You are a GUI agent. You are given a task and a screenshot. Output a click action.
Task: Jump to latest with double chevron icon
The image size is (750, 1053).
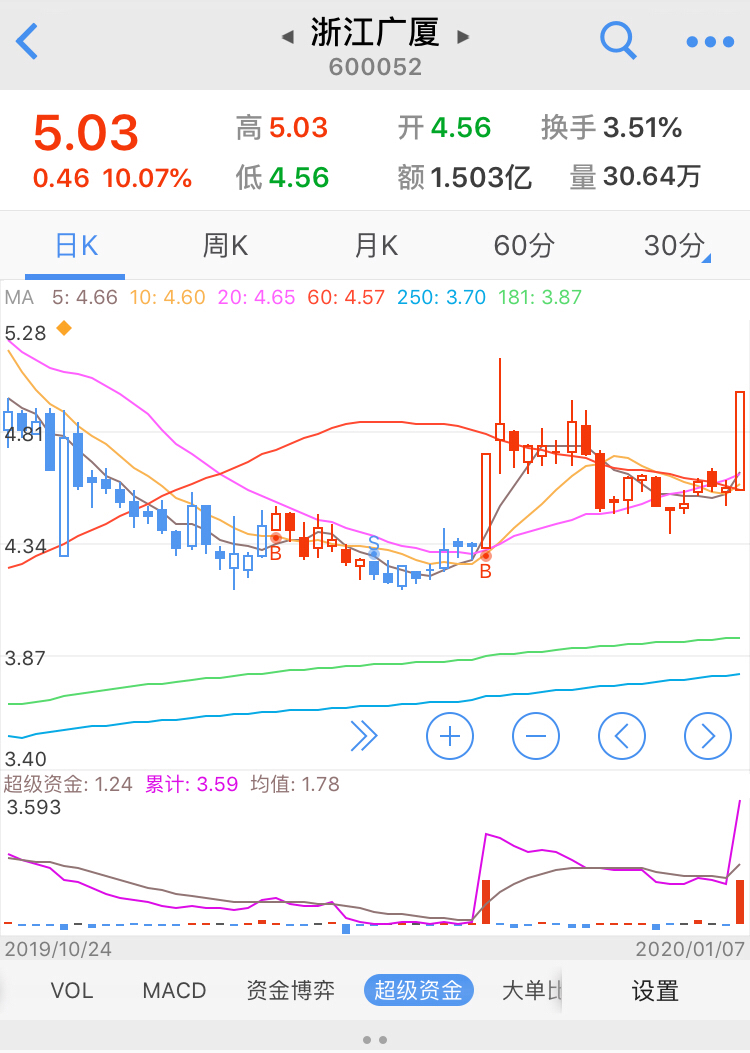[364, 737]
